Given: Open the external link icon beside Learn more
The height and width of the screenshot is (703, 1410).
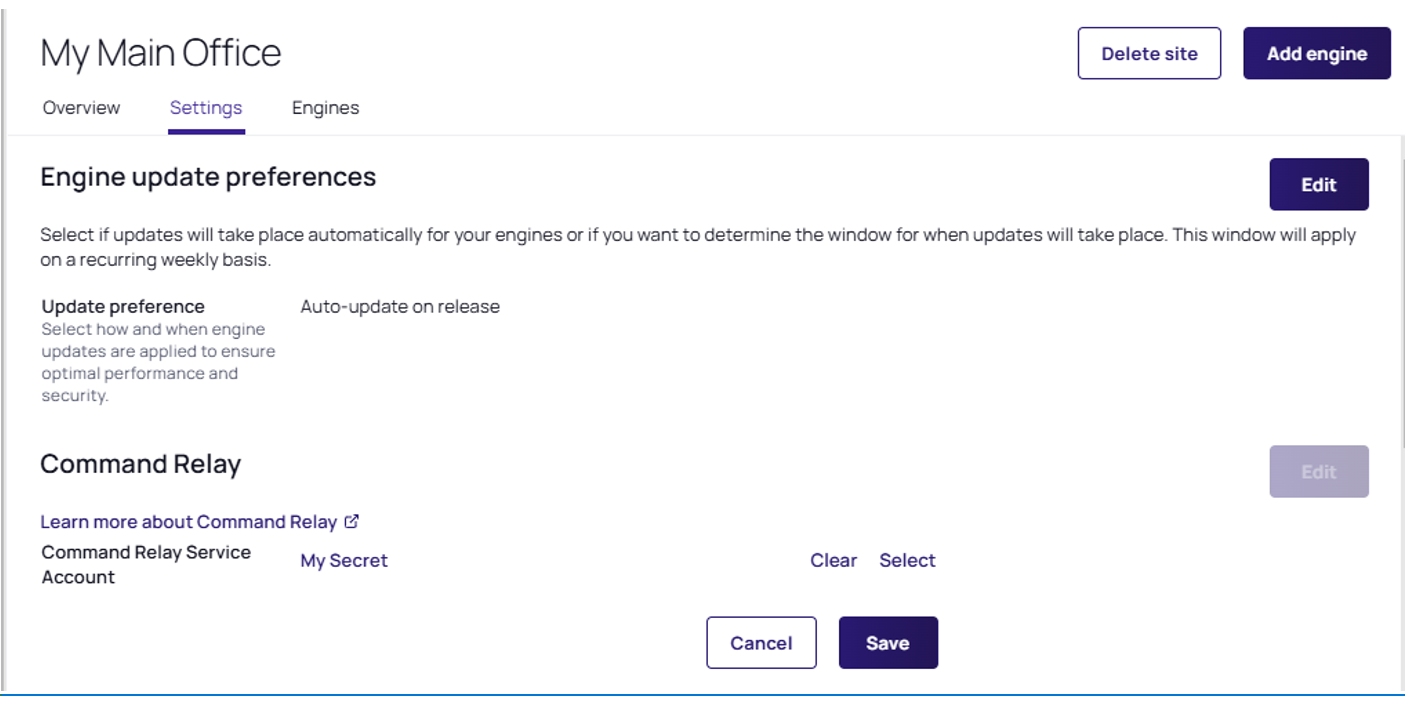Looking at the screenshot, I should pos(352,521).
